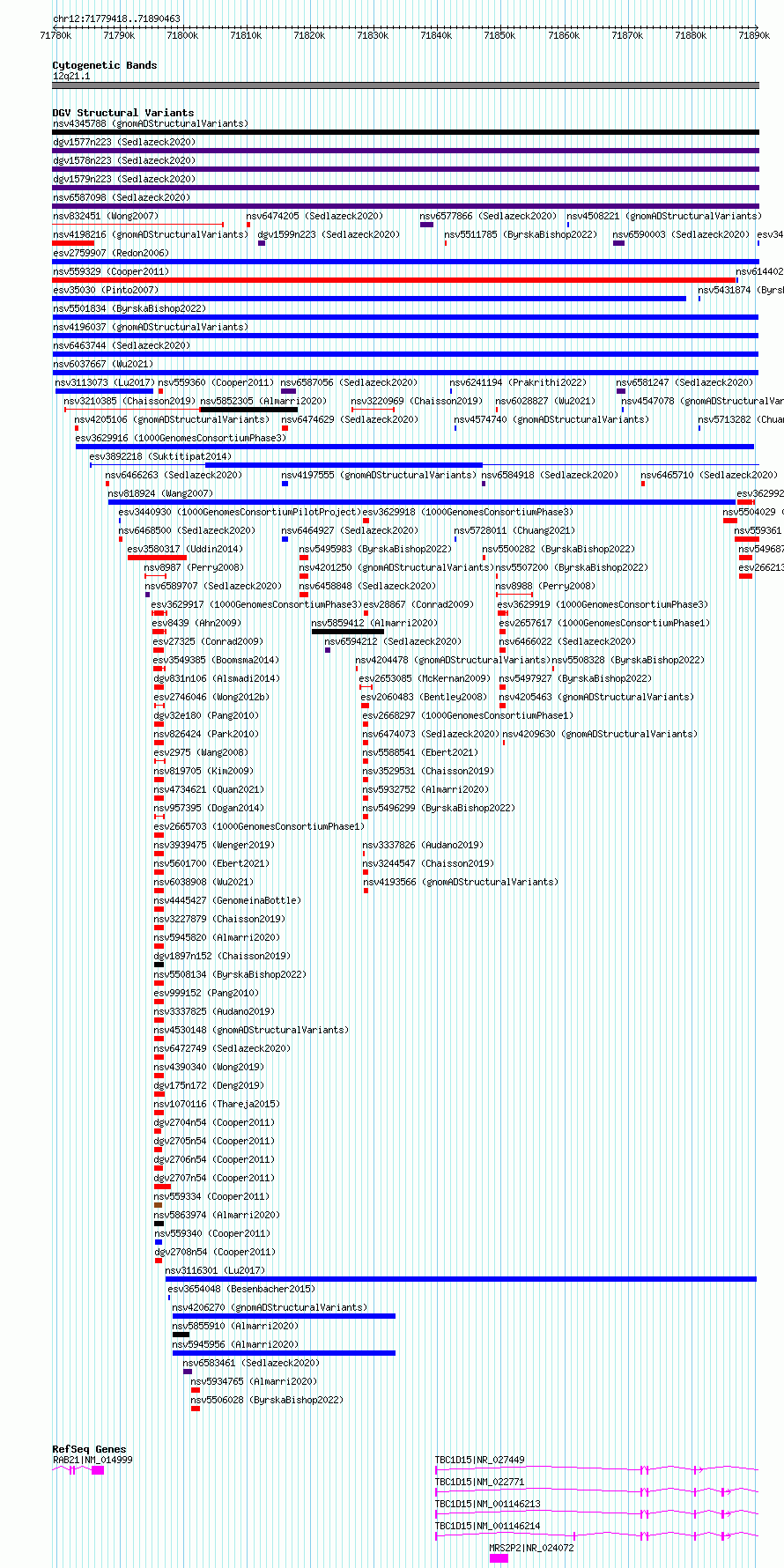Select esv3629916 1000GenomesConsortiumPhase3 label
The image size is (784, 1568).
click(181, 438)
